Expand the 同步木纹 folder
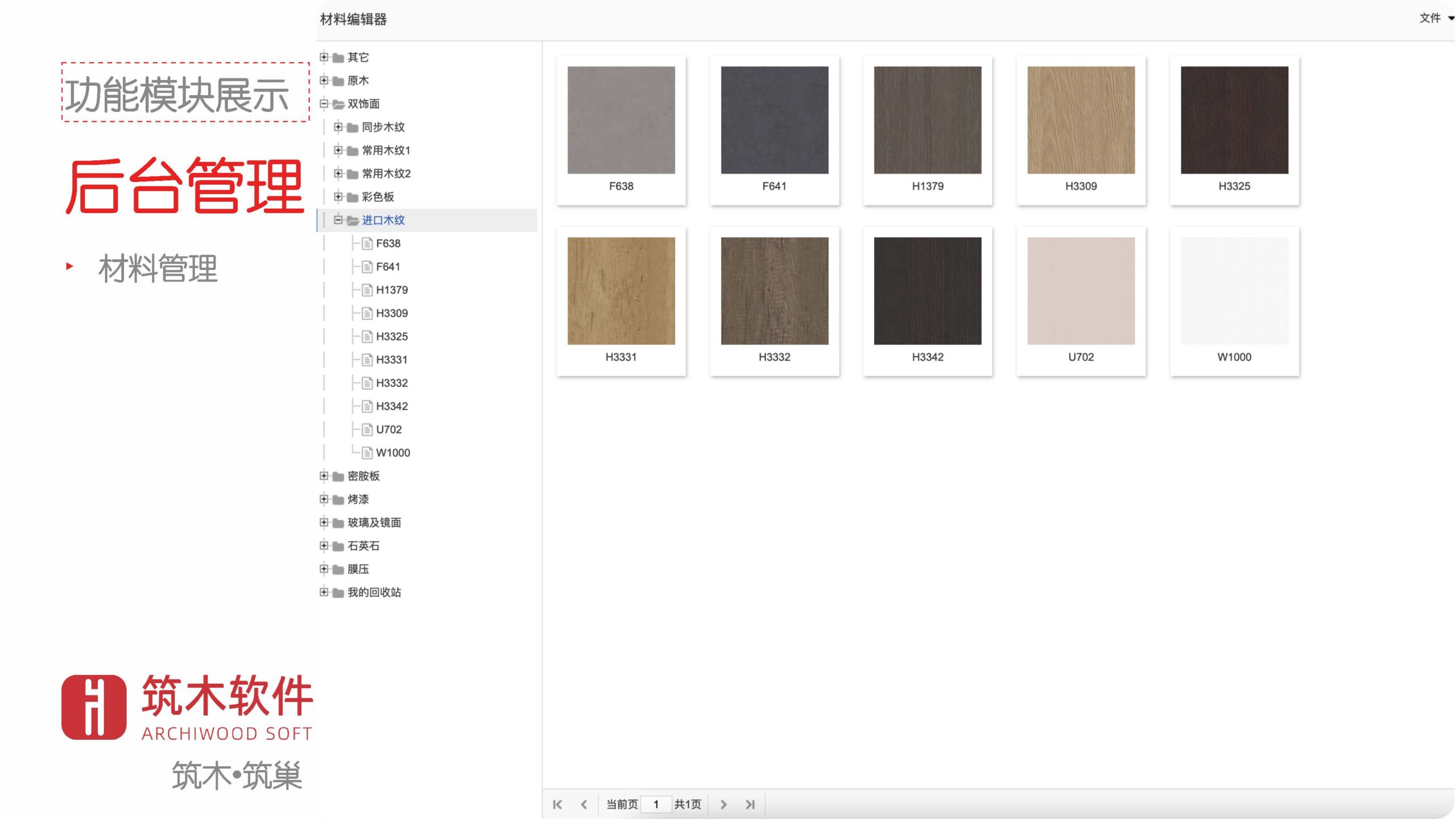The height and width of the screenshot is (819, 1456). point(338,127)
